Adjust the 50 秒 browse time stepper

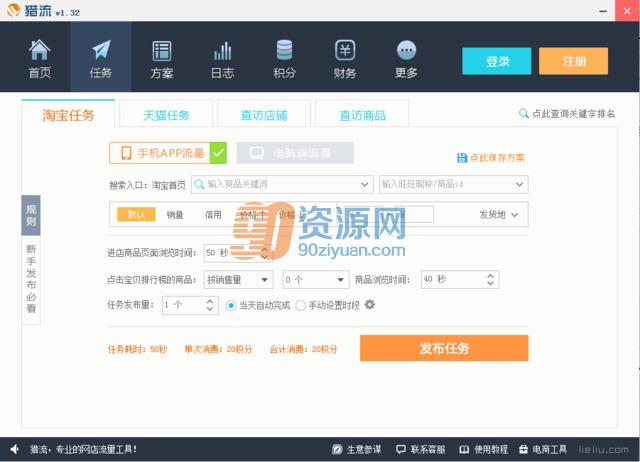(x=264, y=253)
